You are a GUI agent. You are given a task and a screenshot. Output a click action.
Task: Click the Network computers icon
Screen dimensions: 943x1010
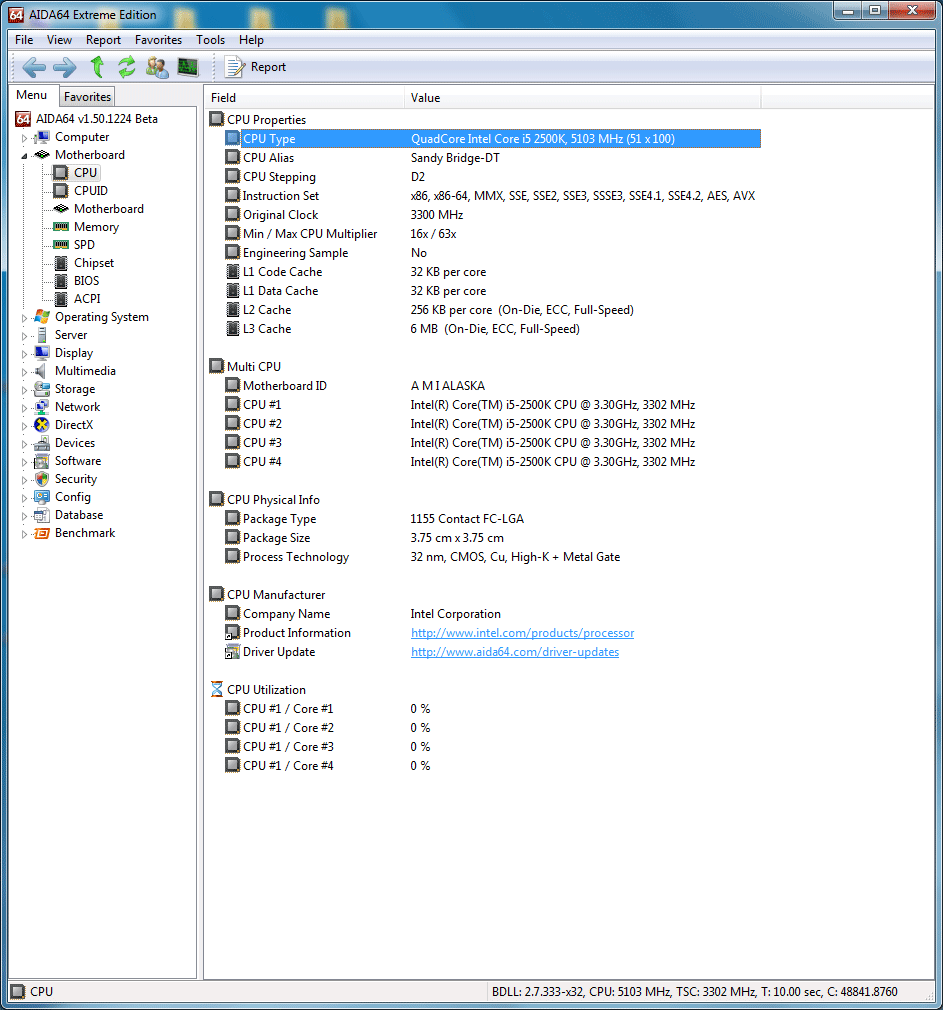pyautogui.click(x=42, y=407)
